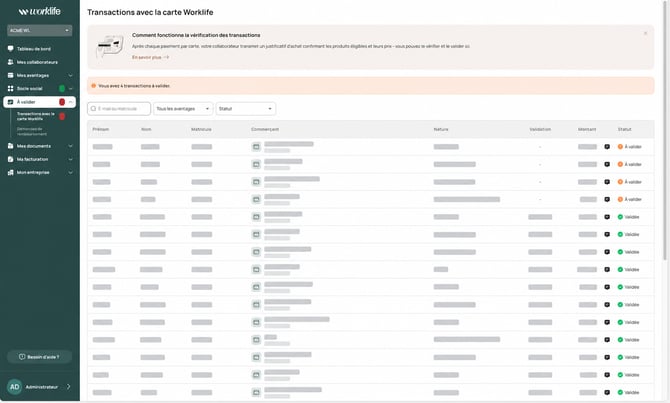Viewport: 670px width, 403px height.
Task: Click the Validation column header
Action: pyautogui.click(x=540, y=129)
